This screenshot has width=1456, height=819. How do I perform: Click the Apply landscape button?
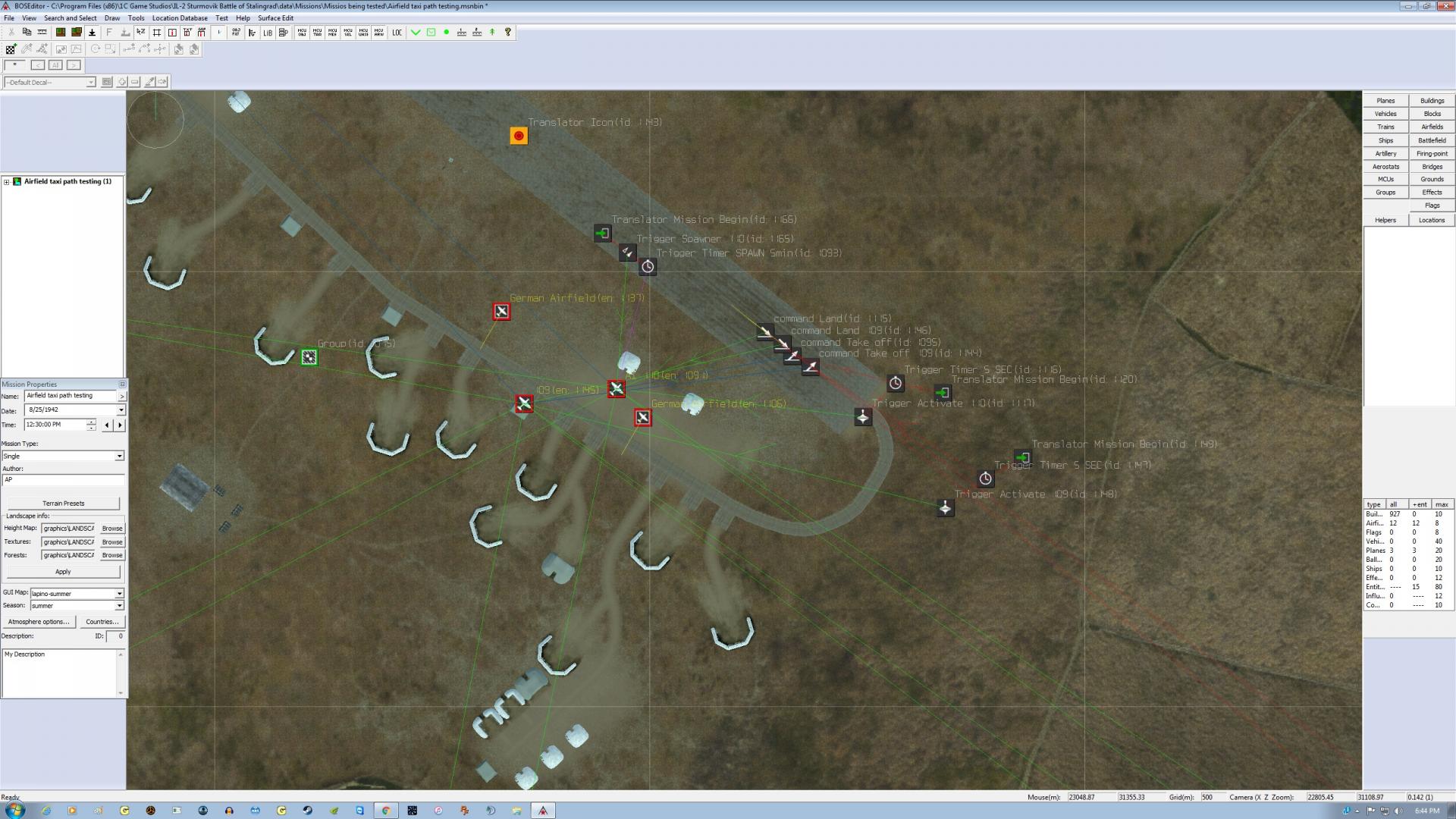click(x=64, y=572)
